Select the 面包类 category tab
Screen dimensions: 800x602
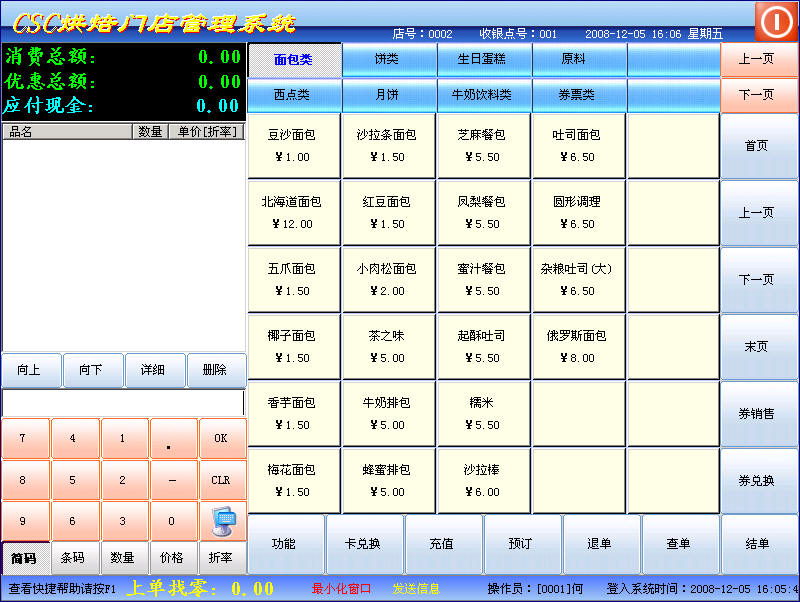click(x=294, y=60)
